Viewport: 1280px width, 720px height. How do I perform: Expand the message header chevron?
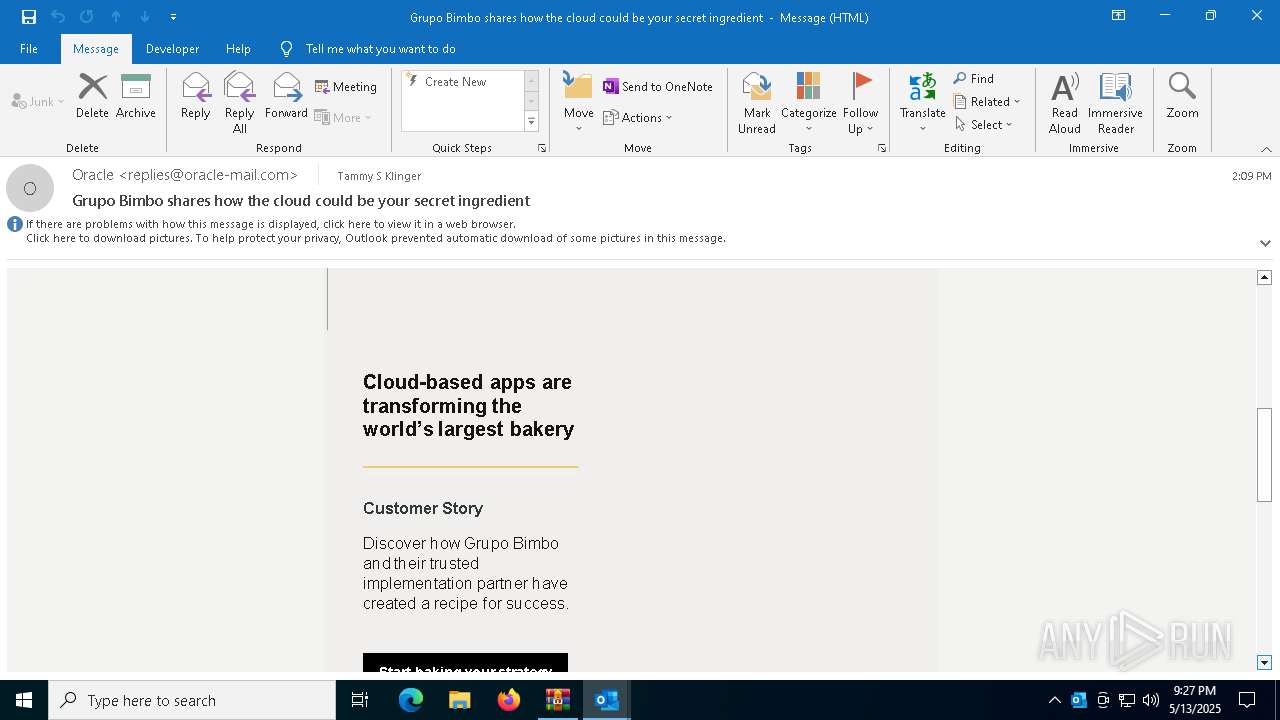[1265, 243]
